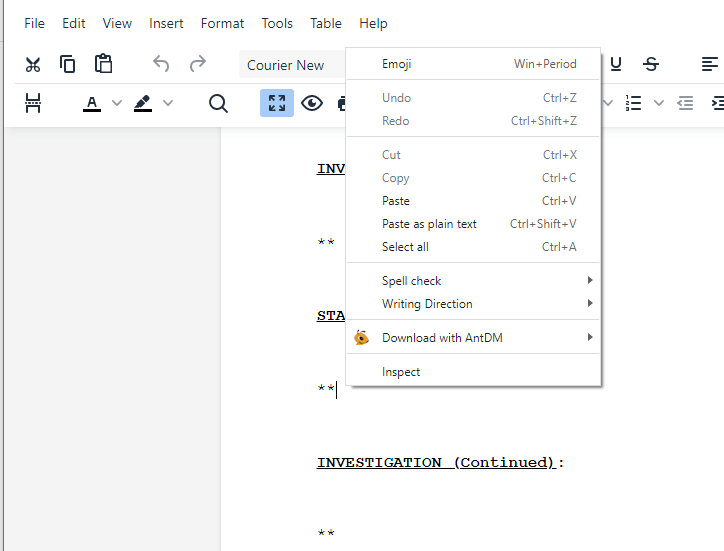
Task: Open dropdown arrow left of numbered list
Action: [x=608, y=103]
